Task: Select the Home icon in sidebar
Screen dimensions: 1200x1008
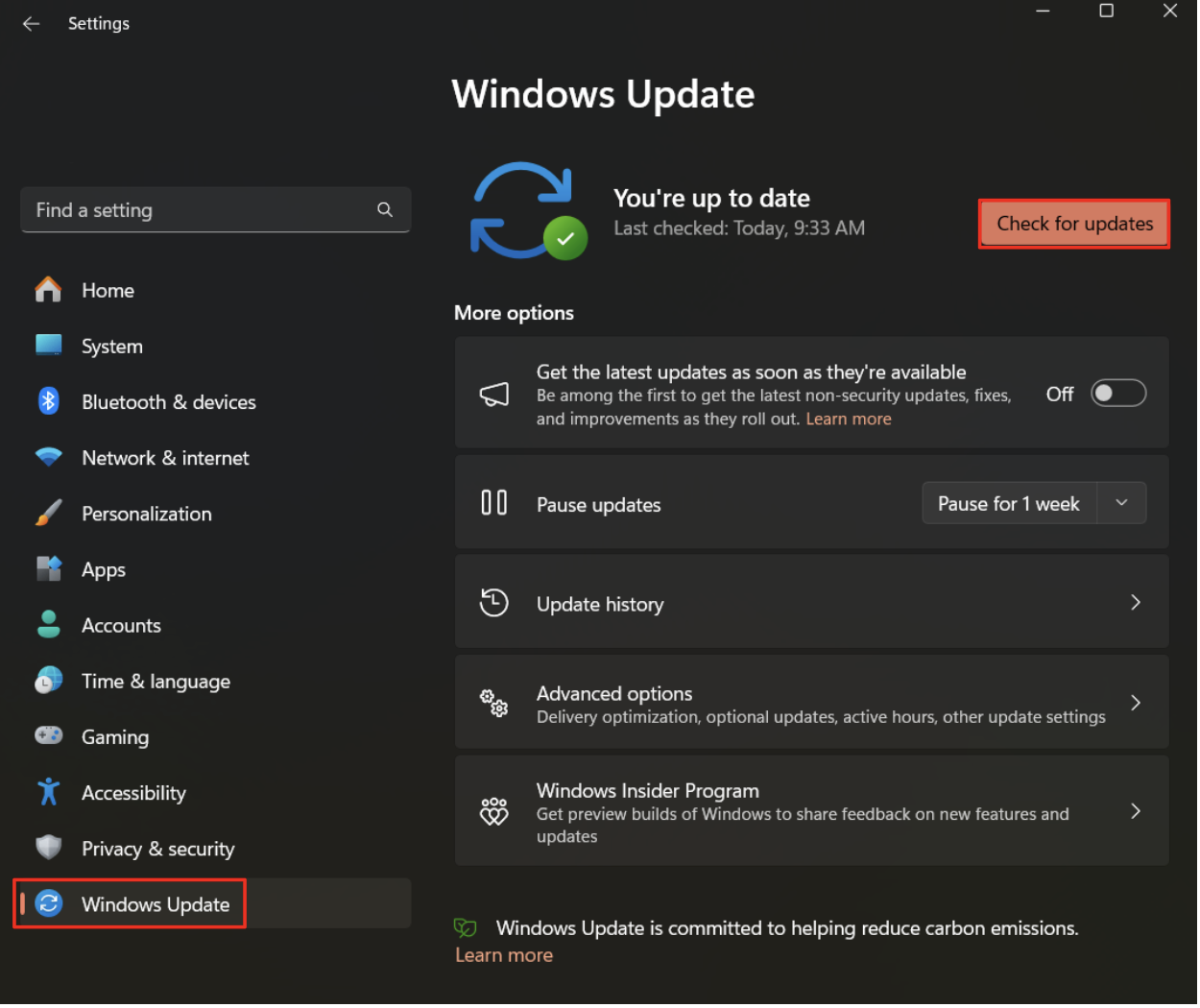Action: tap(48, 289)
